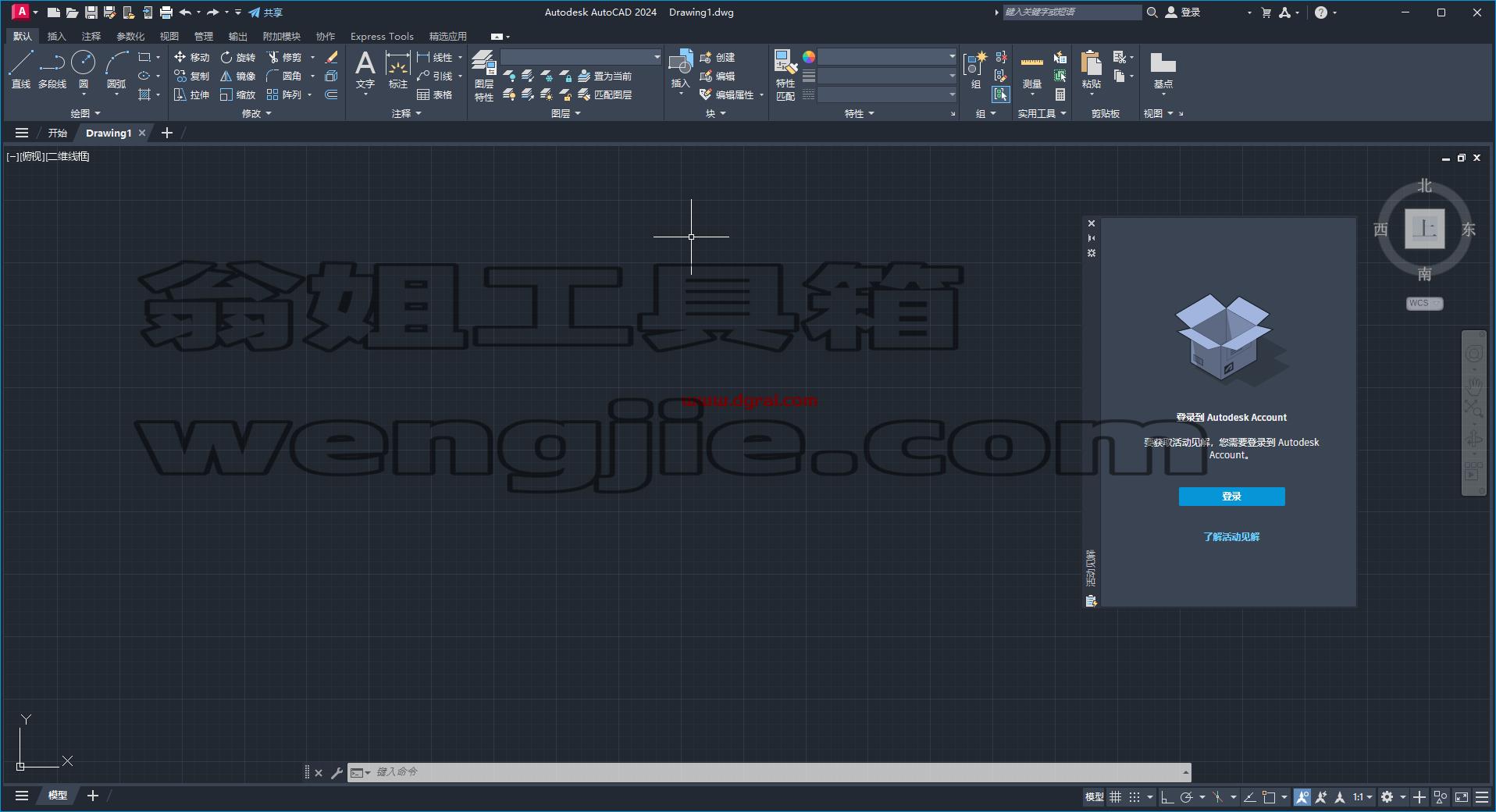Viewport: 1496px width, 812px height.
Task: Toggle clean screen icon in status bar
Action: pos(1461,797)
